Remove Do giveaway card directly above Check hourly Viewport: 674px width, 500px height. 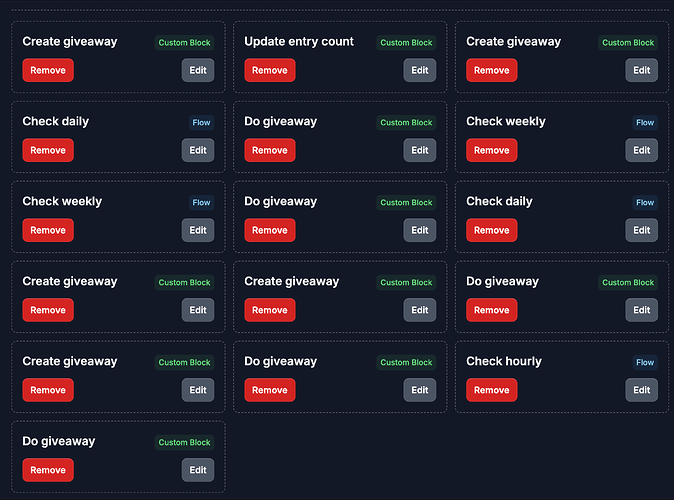[x=491, y=310]
